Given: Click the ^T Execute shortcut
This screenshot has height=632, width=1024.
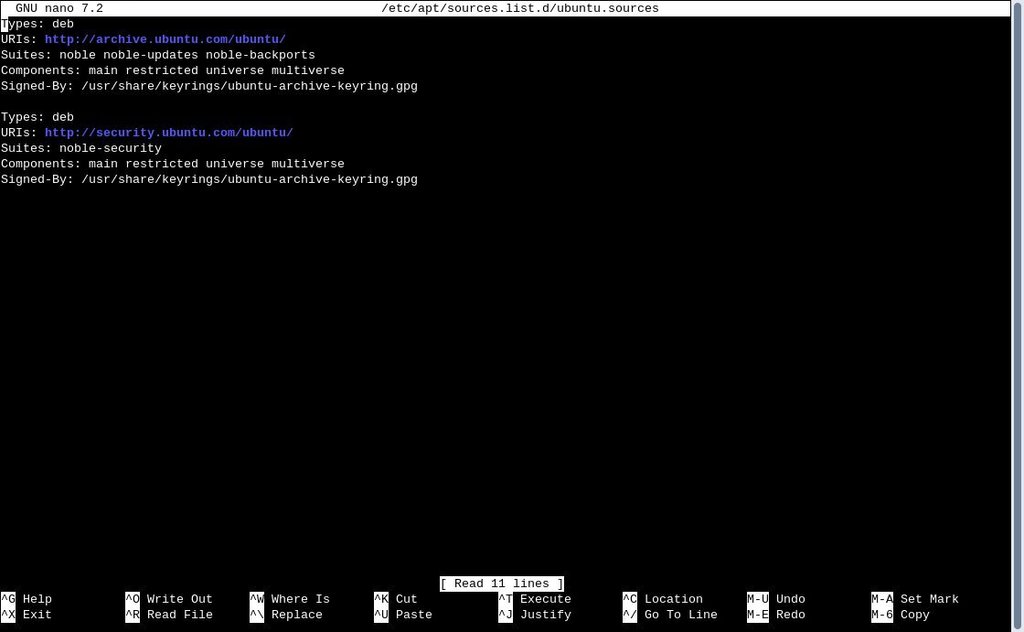Looking at the screenshot, I should [x=535, y=599].
